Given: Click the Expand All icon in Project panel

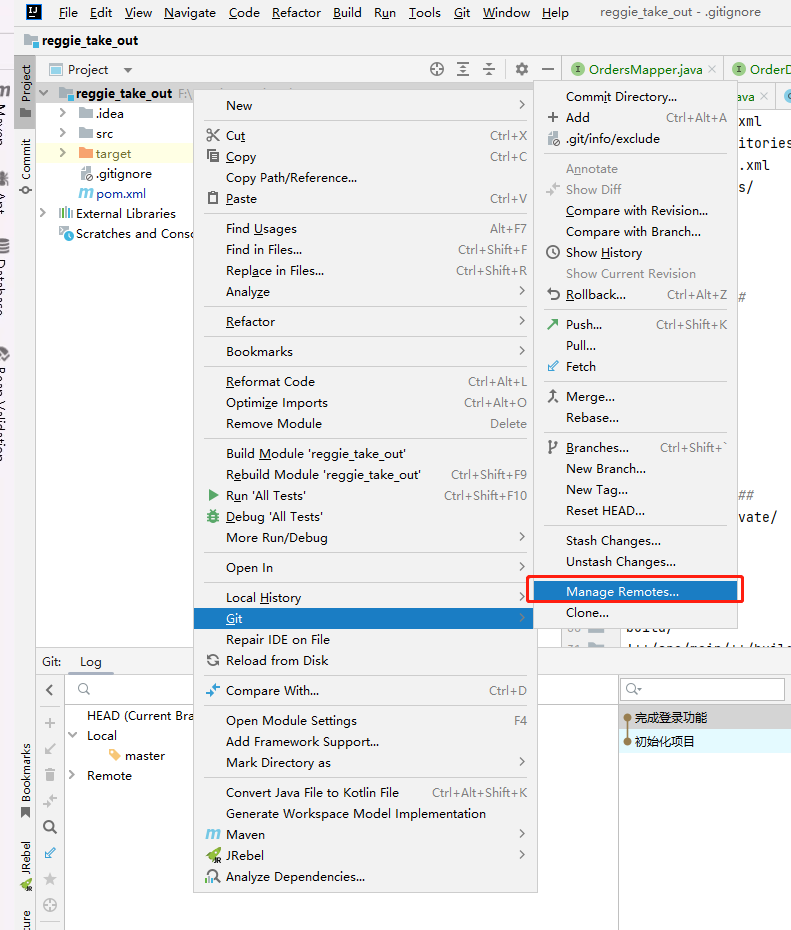Looking at the screenshot, I should [x=463, y=69].
